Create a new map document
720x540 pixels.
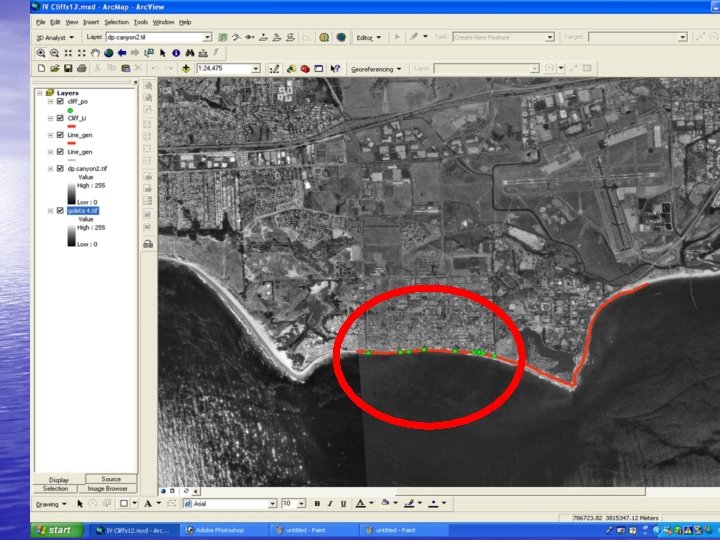coord(41,68)
